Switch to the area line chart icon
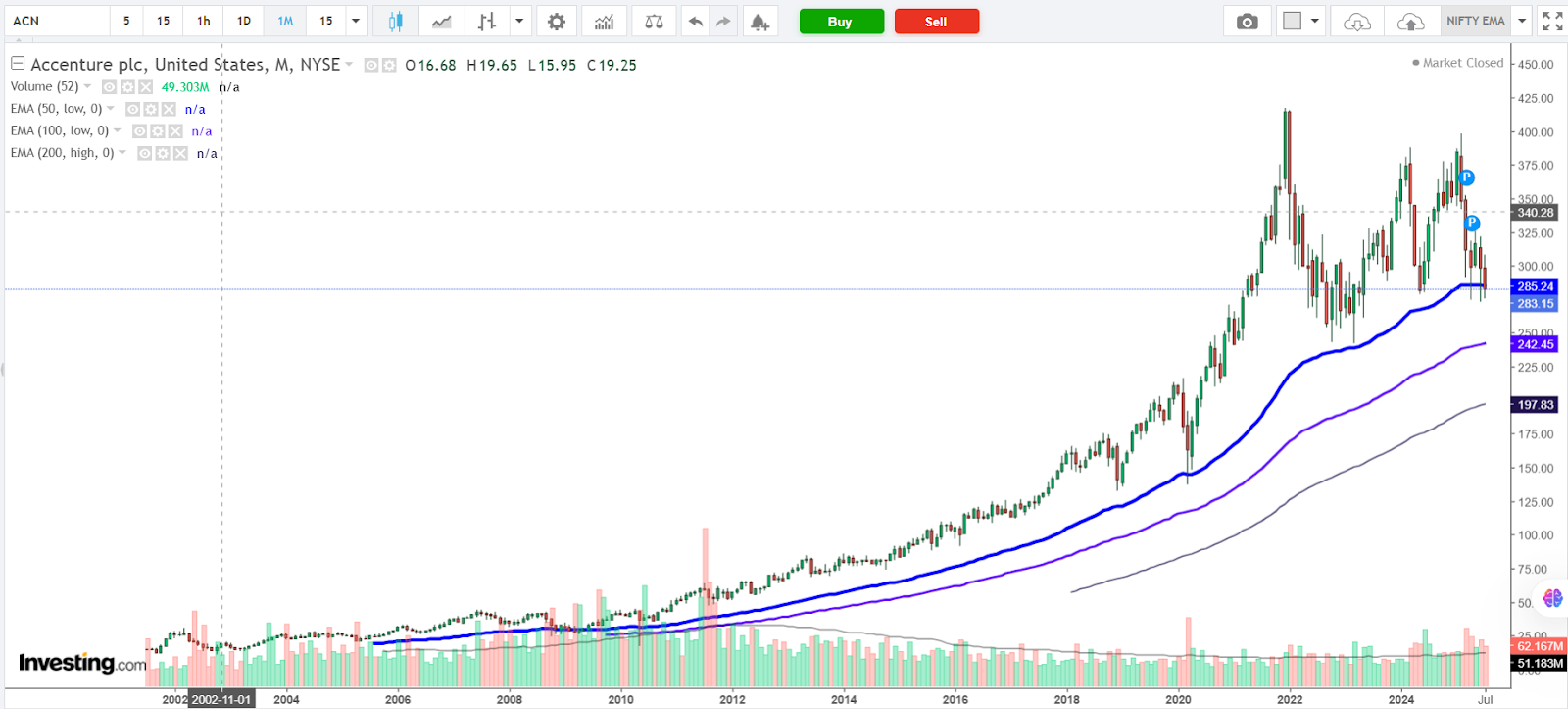The height and width of the screenshot is (709, 1568). 442,22
